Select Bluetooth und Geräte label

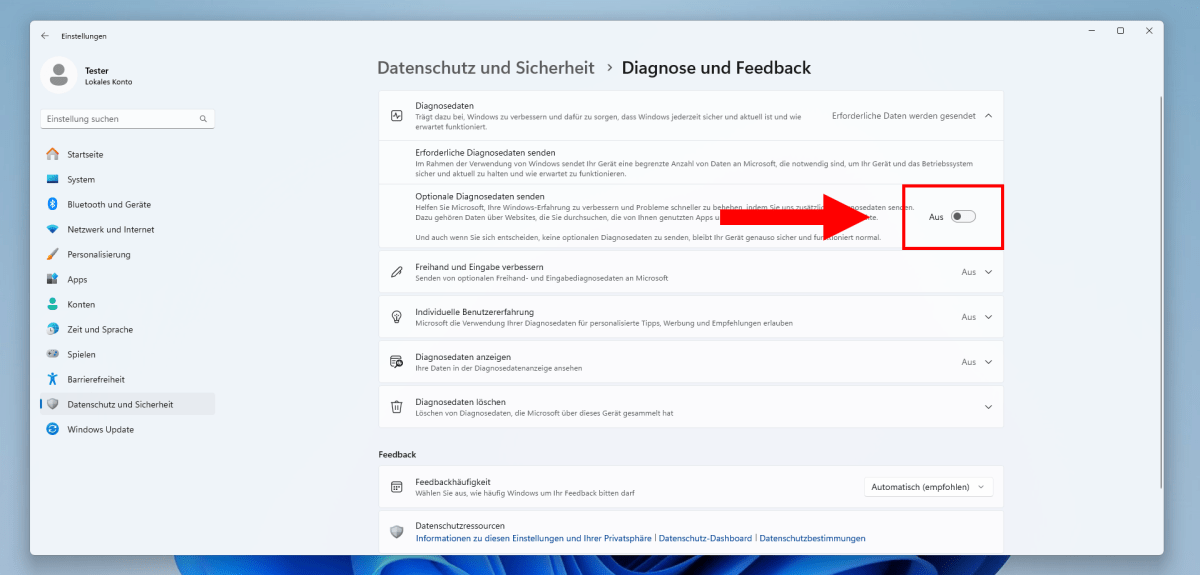[x=109, y=204]
